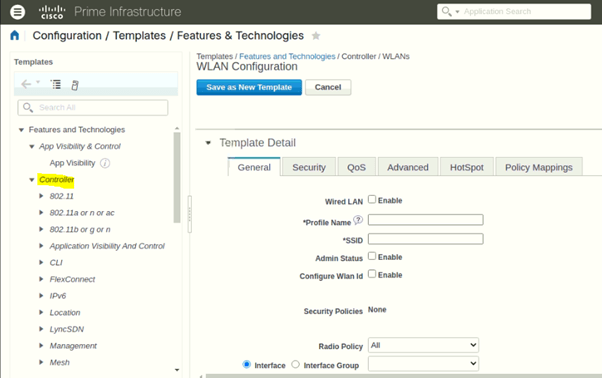Open the QoS tab
Viewport: 602px width, 378px height.
(356, 167)
